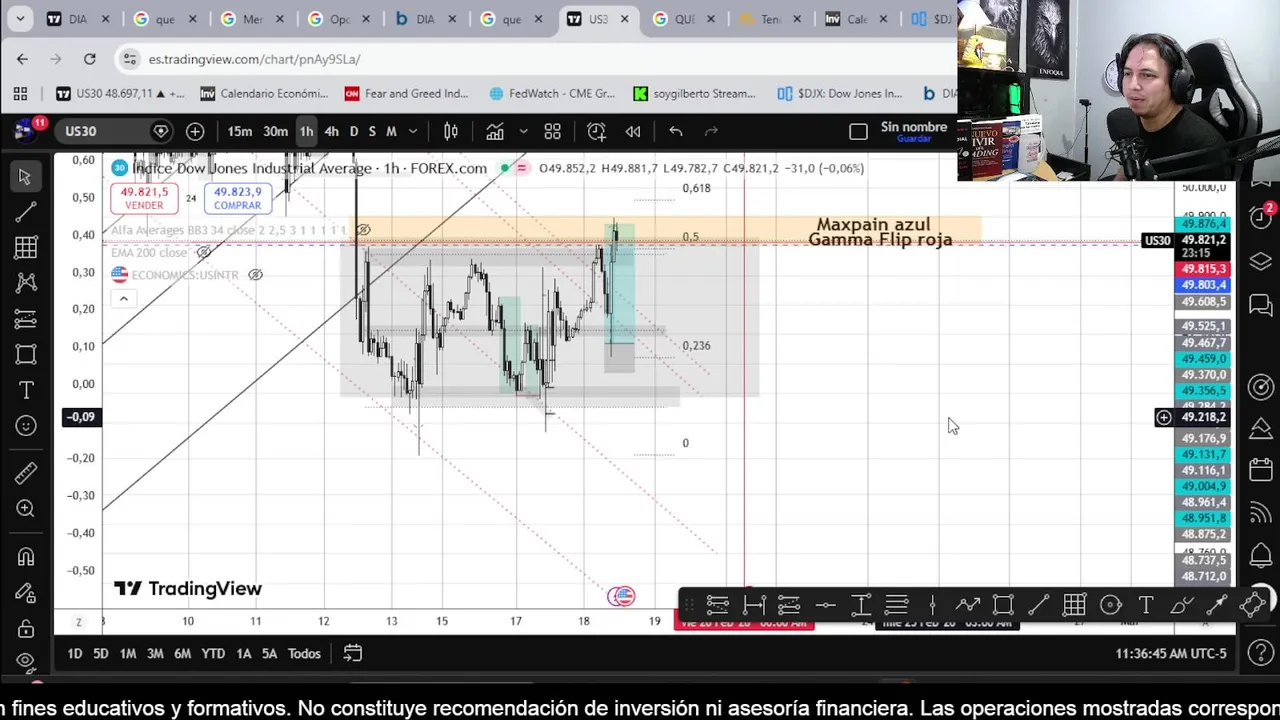Expand the timeframe dropdown chevron
Image resolution: width=1280 pixels, height=720 pixels.
413,131
